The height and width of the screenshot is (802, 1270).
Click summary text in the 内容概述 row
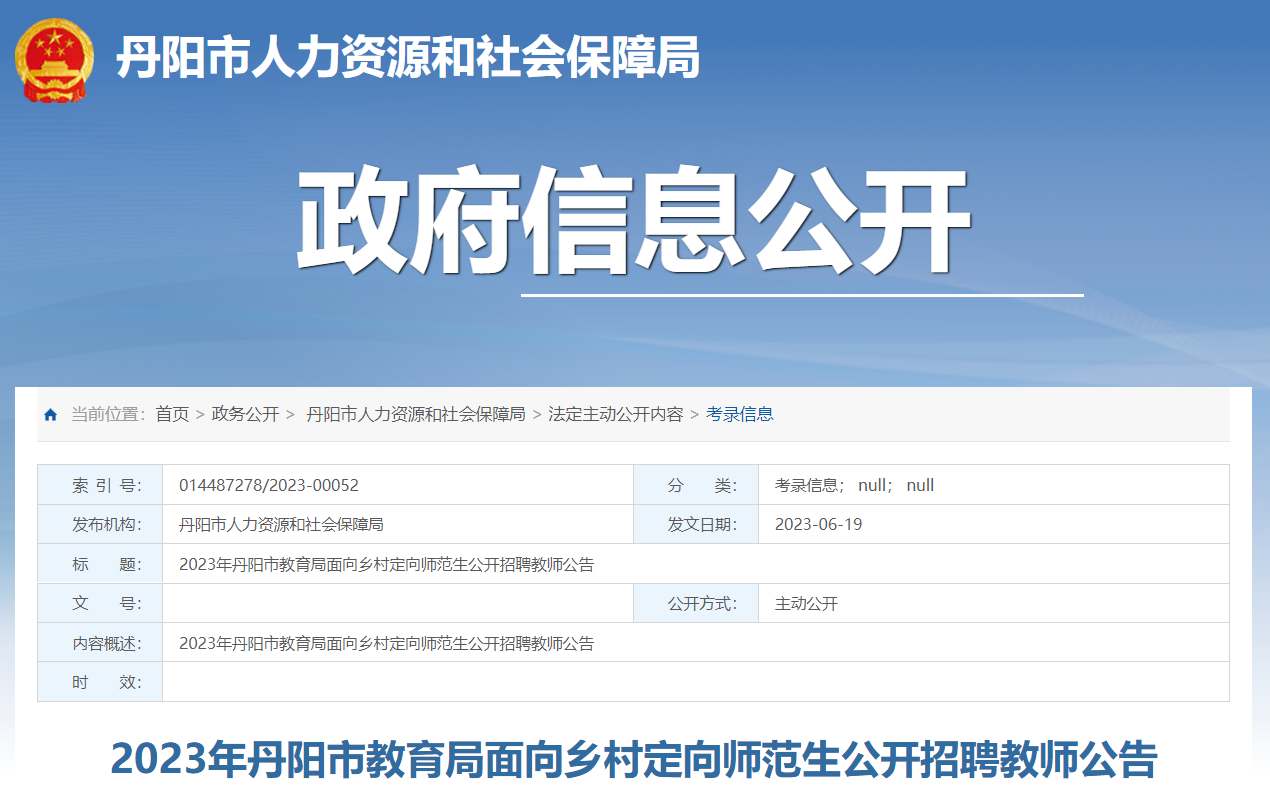pos(387,643)
